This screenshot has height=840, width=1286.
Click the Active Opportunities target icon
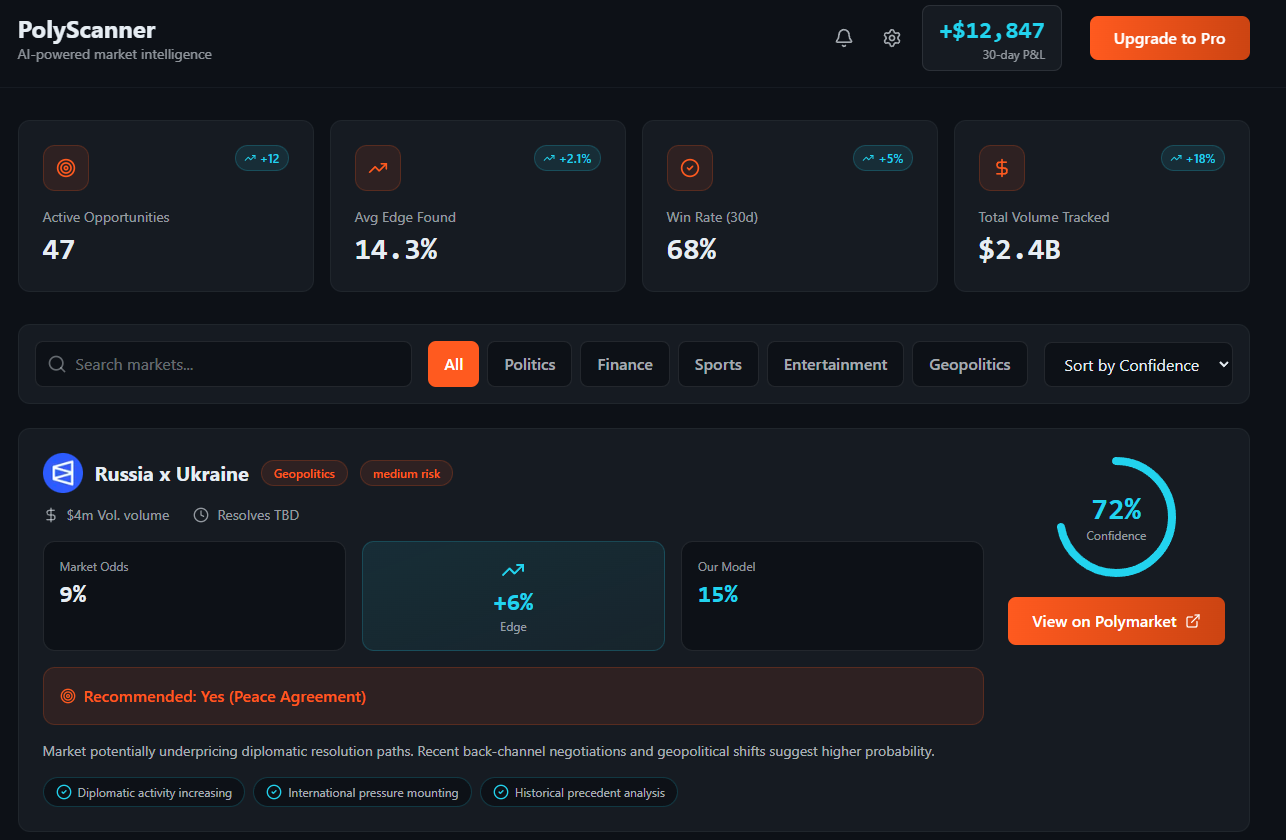click(x=65, y=168)
